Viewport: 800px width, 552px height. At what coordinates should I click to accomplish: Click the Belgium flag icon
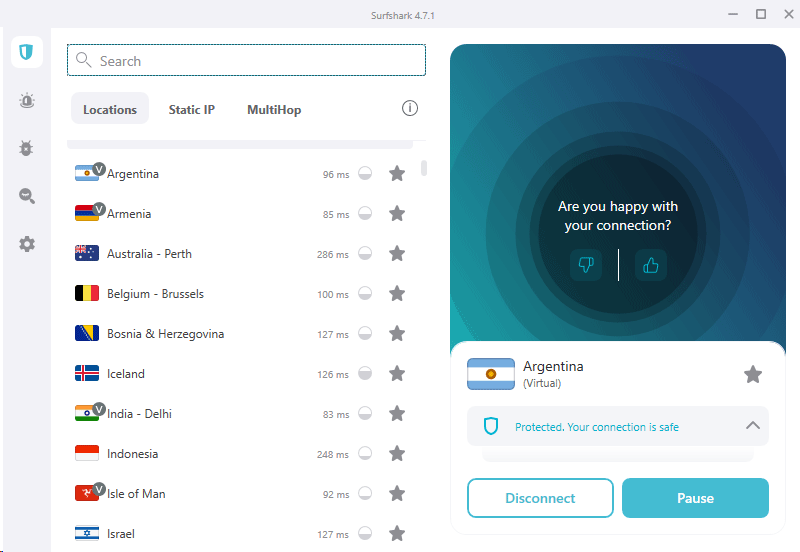tap(87, 293)
